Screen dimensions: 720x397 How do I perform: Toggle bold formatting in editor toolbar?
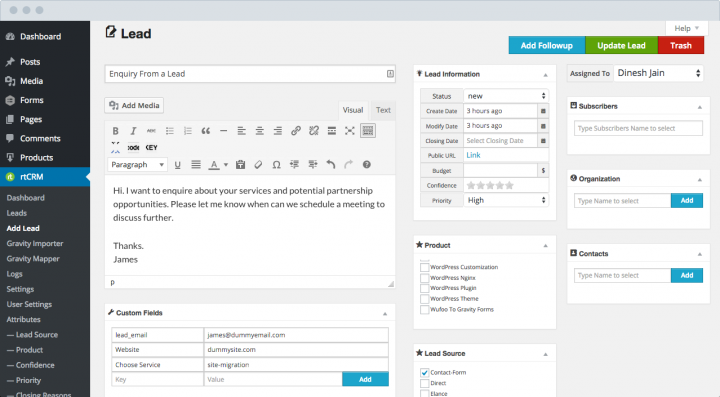[x=116, y=131]
